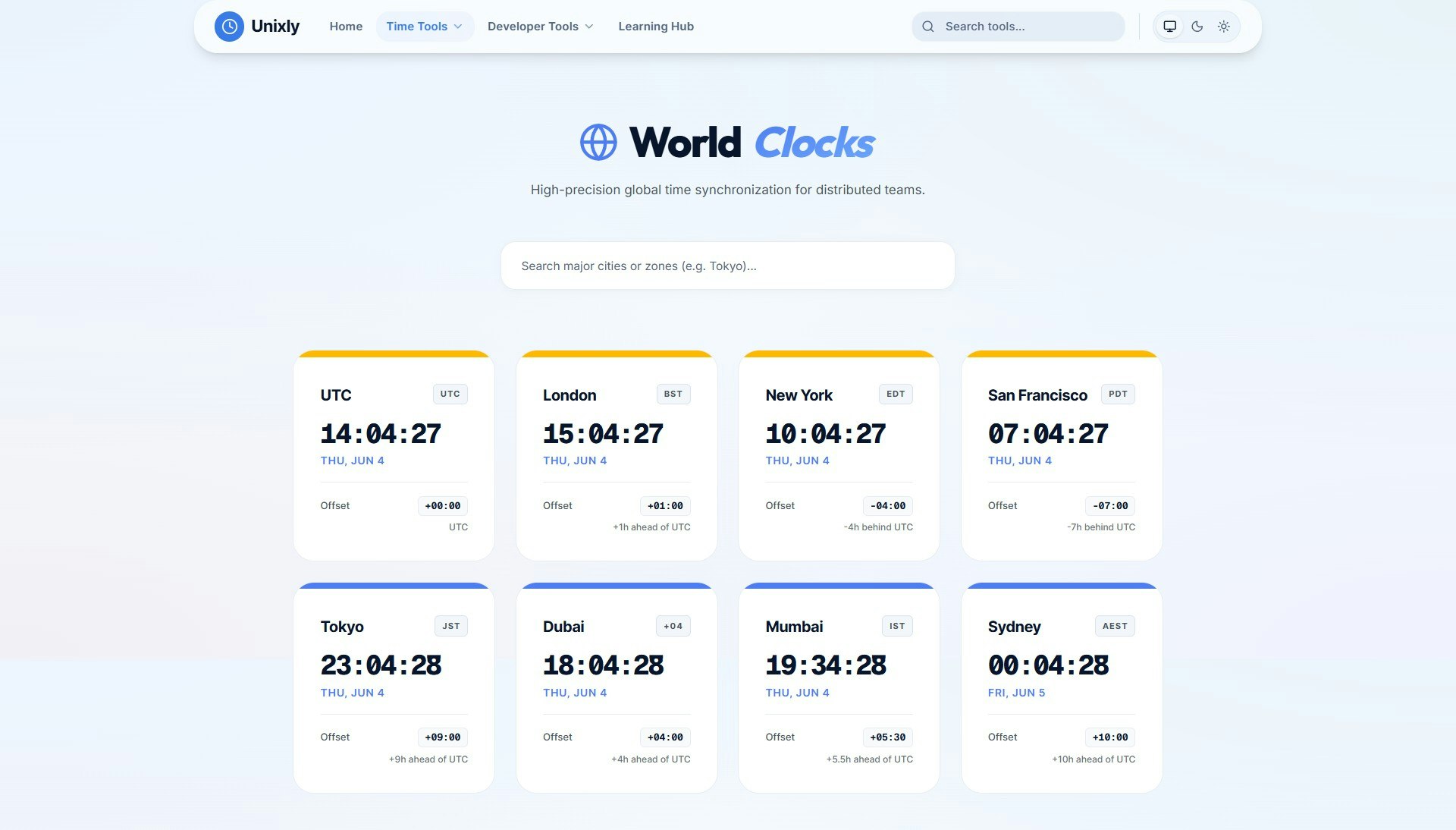Click the EDT badge on New York card

coord(896,394)
